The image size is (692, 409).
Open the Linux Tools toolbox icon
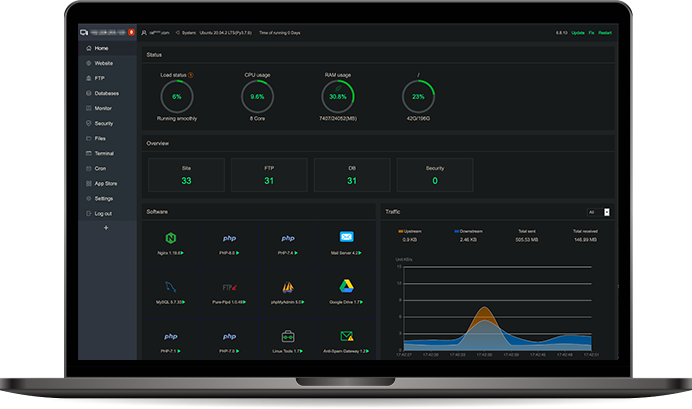[x=288, y=337]
